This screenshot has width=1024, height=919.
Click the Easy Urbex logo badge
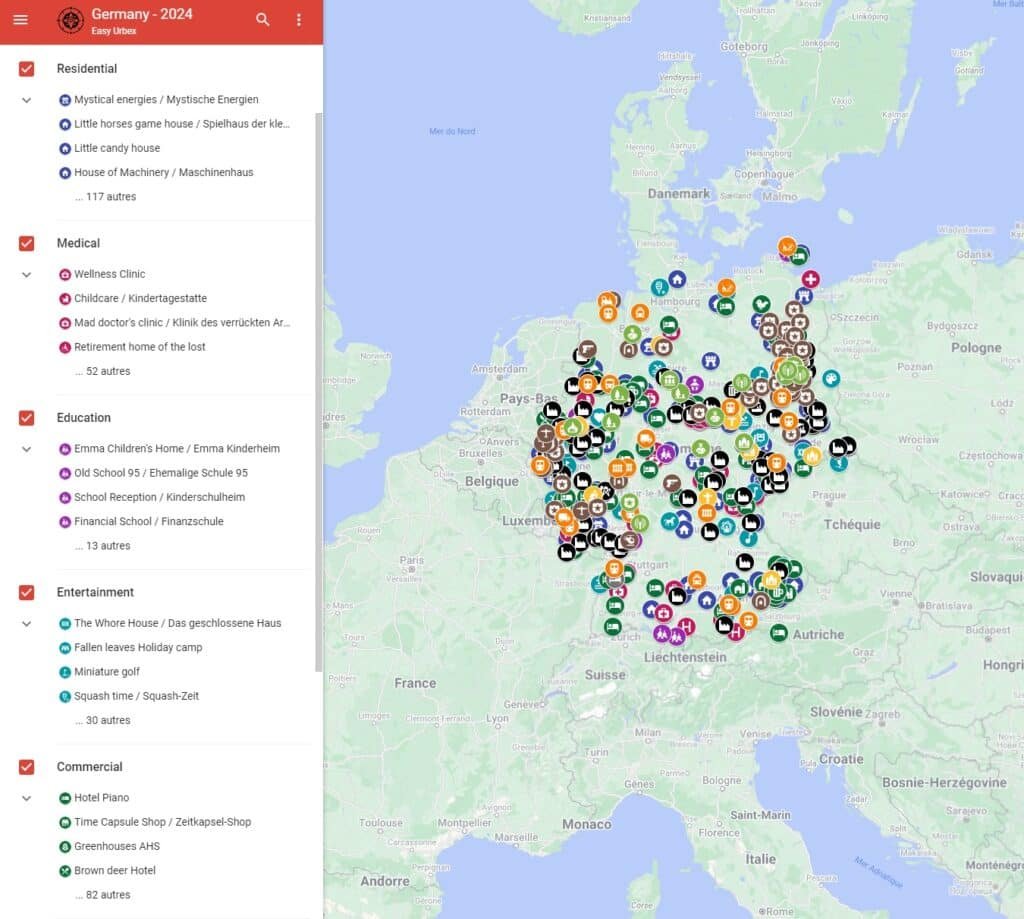pyautogui.click(x=70, y=20)
